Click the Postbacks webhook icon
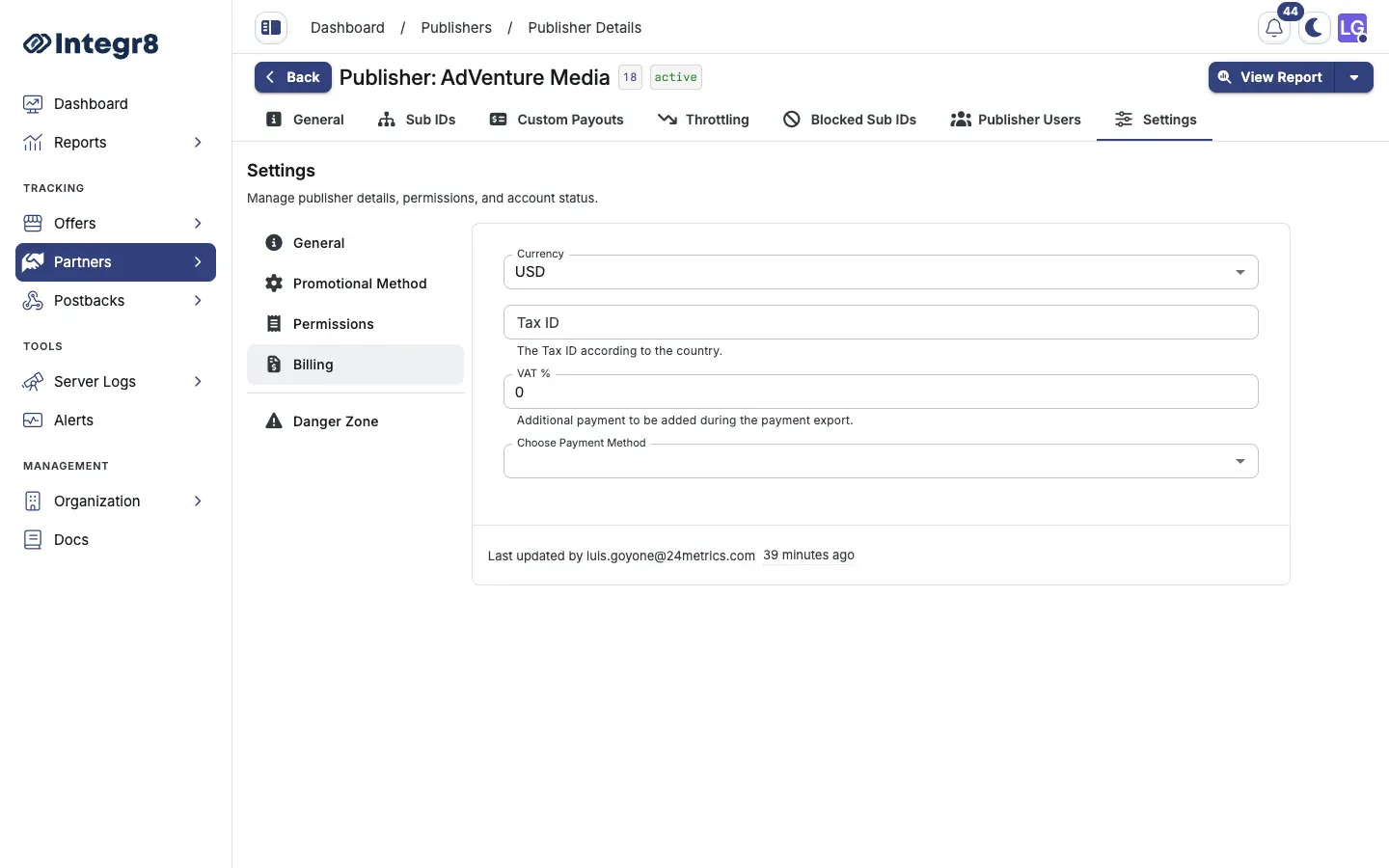 [33, 301]
